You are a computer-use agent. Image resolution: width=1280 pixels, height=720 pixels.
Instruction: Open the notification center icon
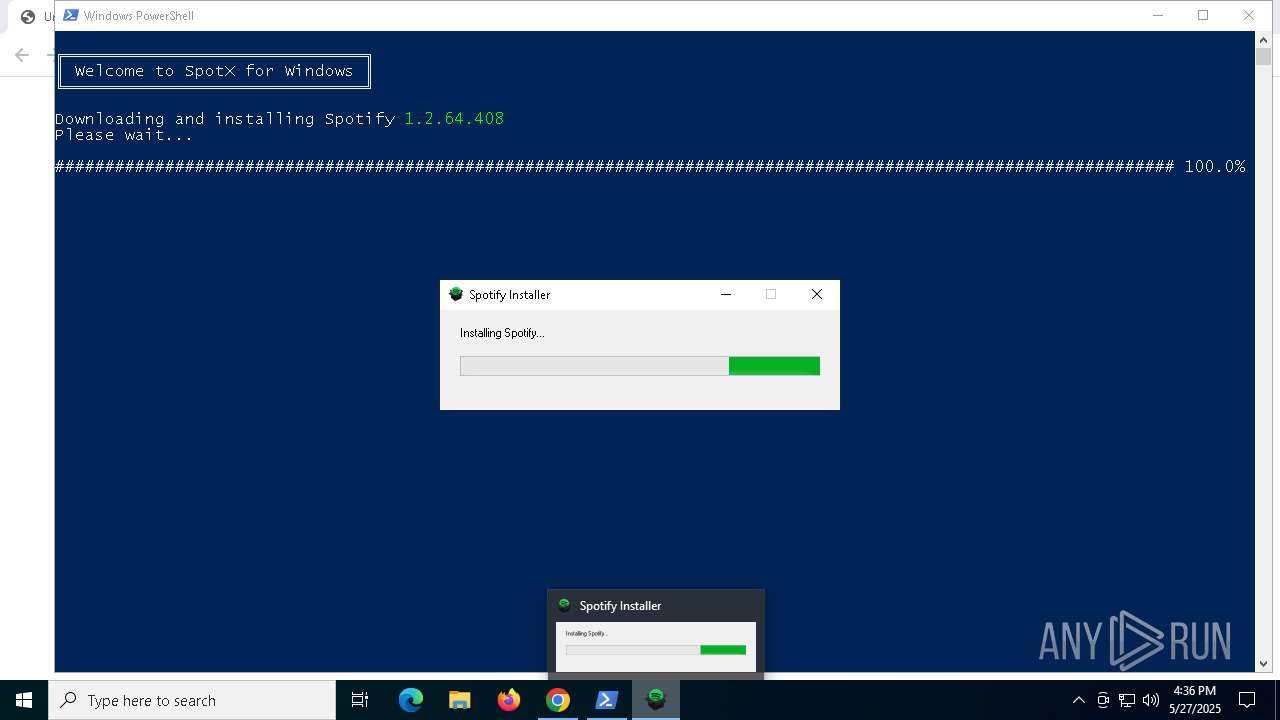click(1247, 700)
